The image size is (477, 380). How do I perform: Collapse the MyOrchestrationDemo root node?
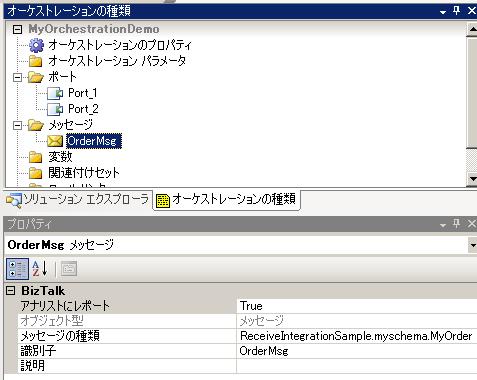pyautogui.click(x=17, y=29)
